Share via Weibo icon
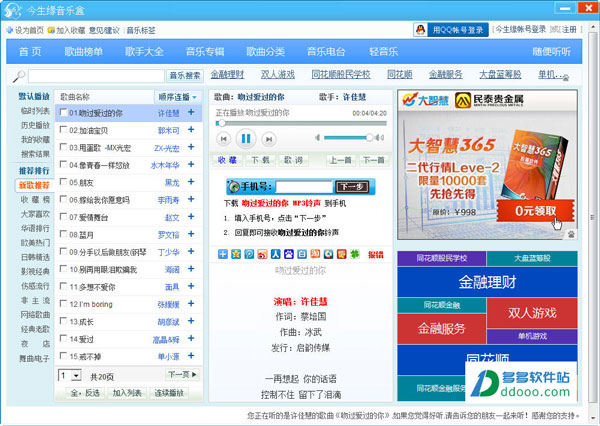The width and height of the screenshot is (600, 426). 262,254
